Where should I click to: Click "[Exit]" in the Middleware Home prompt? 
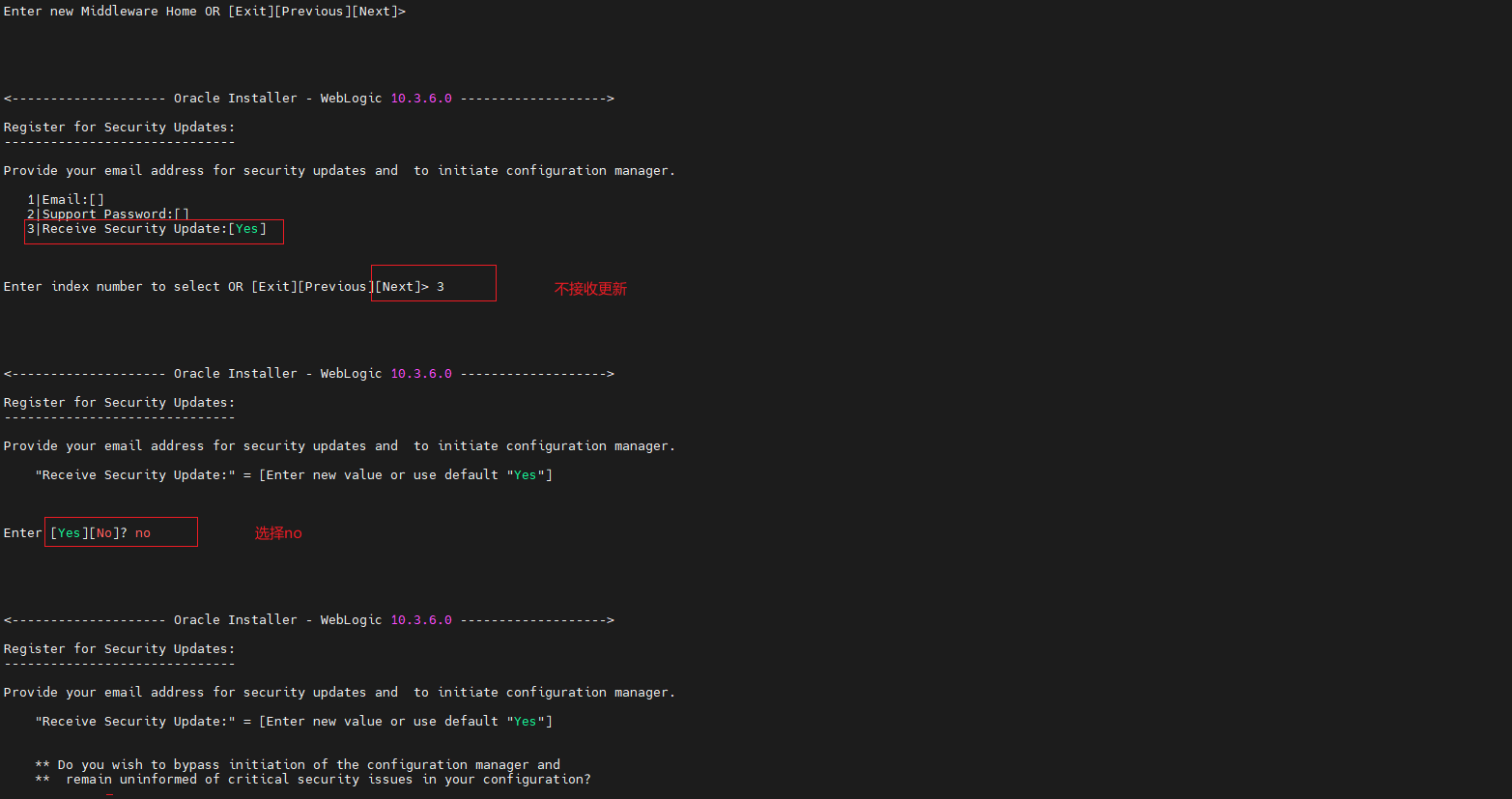pos(251,12)
